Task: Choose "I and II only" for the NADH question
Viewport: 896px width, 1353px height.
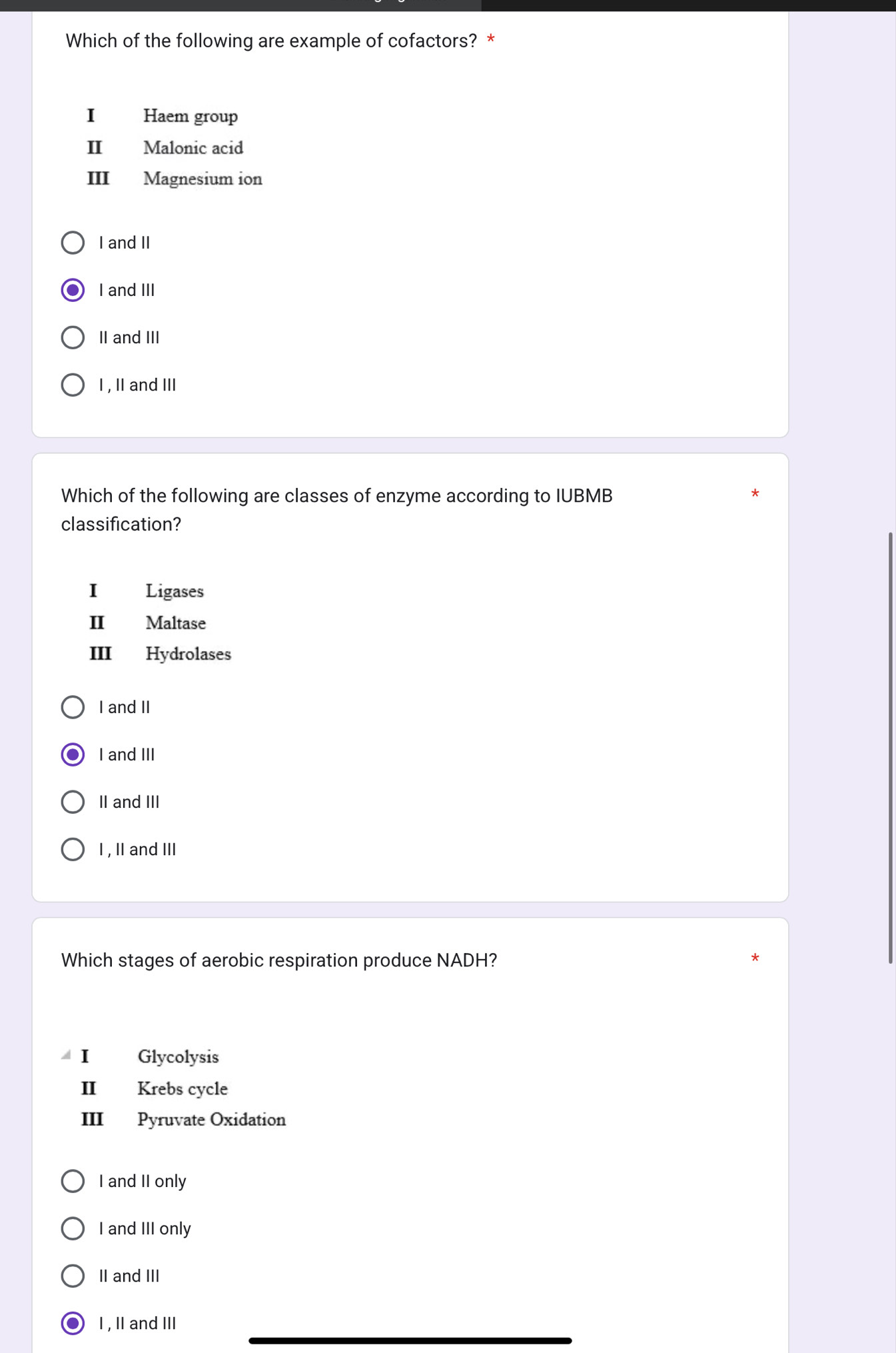Action: pyautogui.click(x=73, y=1180)
